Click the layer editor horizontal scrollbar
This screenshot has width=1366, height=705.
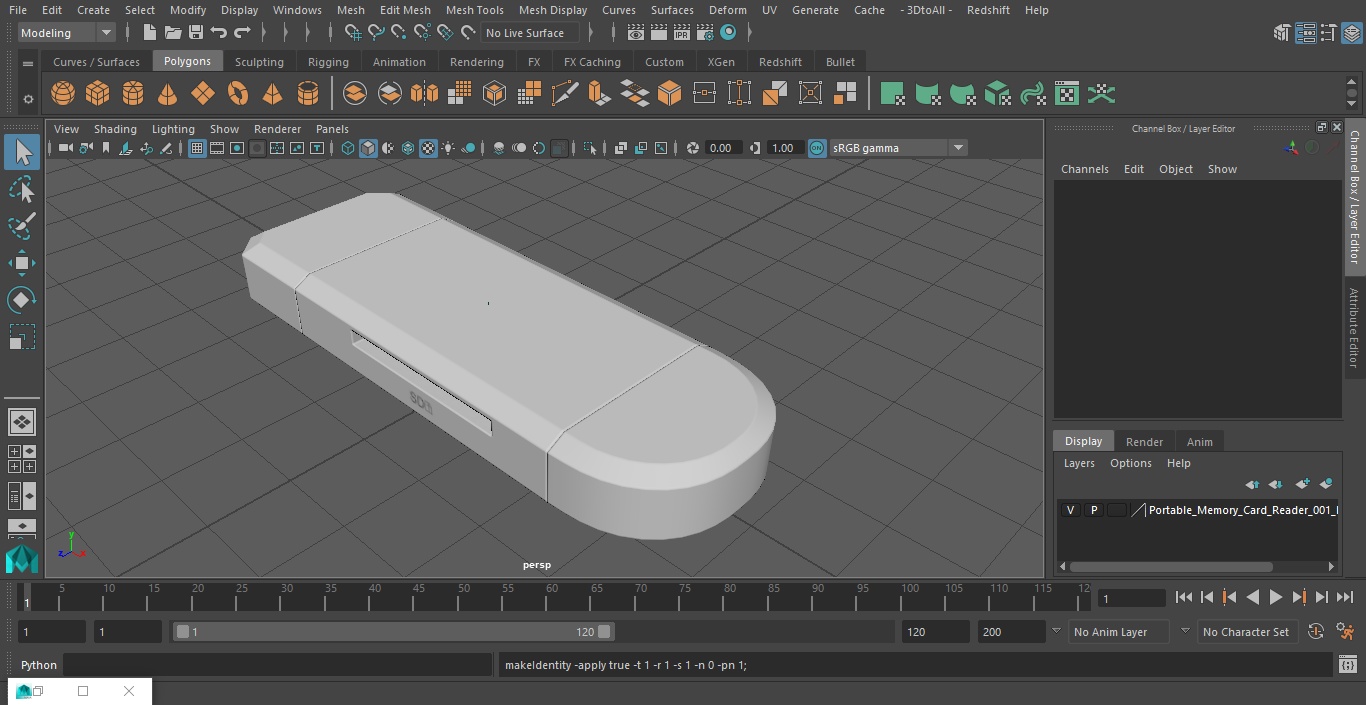tap(1170, 566)
